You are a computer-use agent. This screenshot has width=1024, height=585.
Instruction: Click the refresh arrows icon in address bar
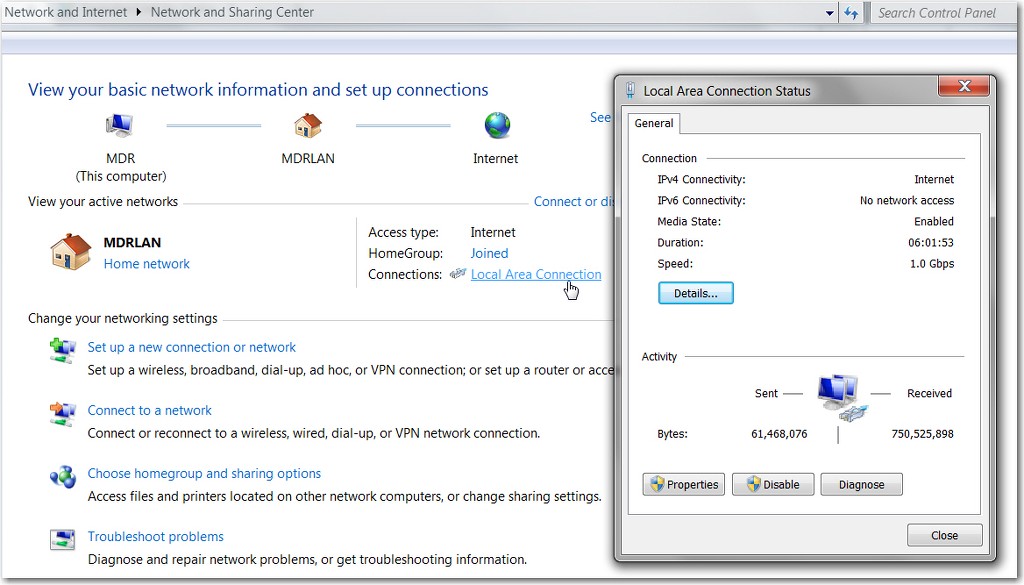(x=851, y=12)
